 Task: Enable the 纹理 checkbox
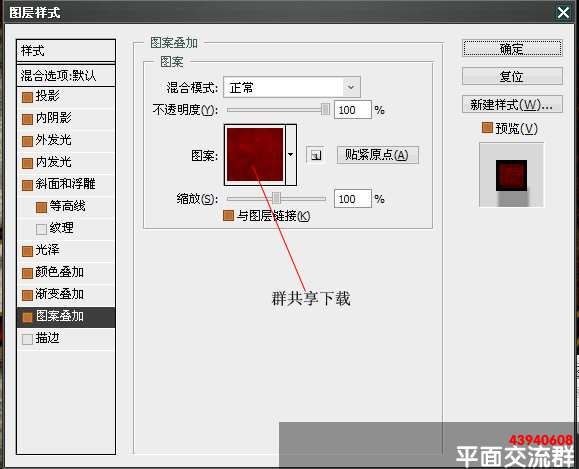41,229
